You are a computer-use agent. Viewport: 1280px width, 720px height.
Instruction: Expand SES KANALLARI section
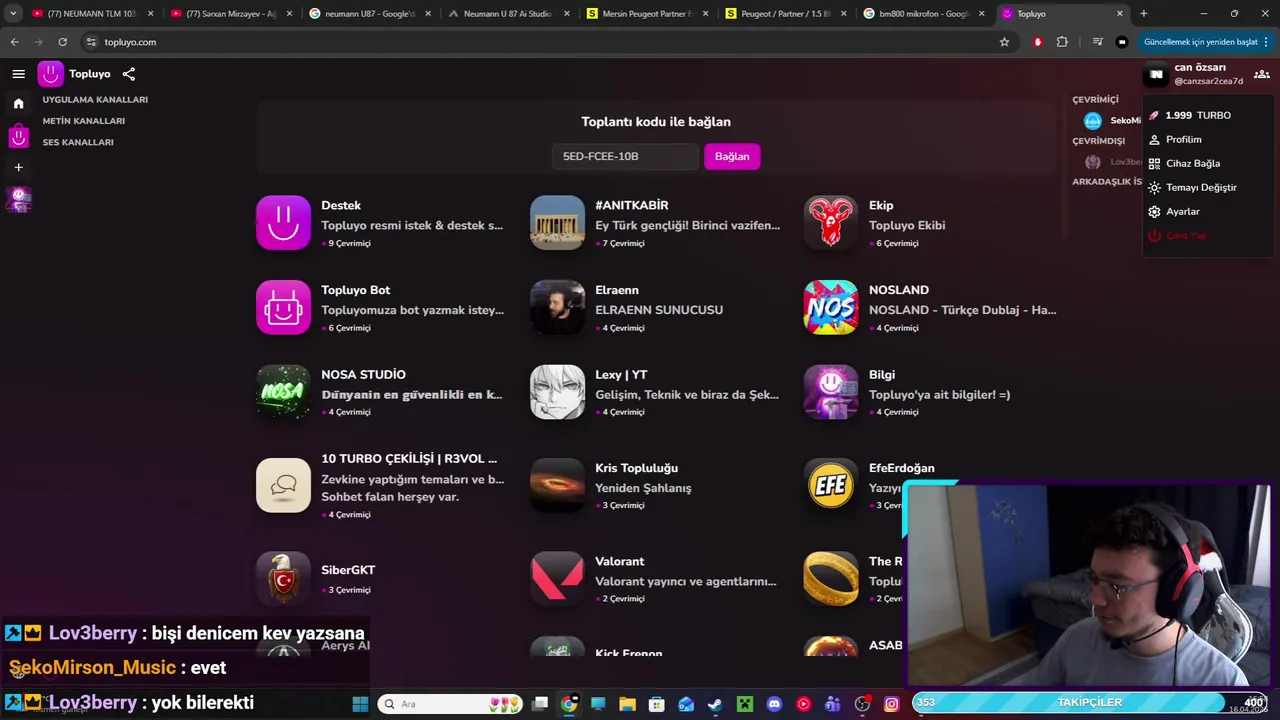78,142
